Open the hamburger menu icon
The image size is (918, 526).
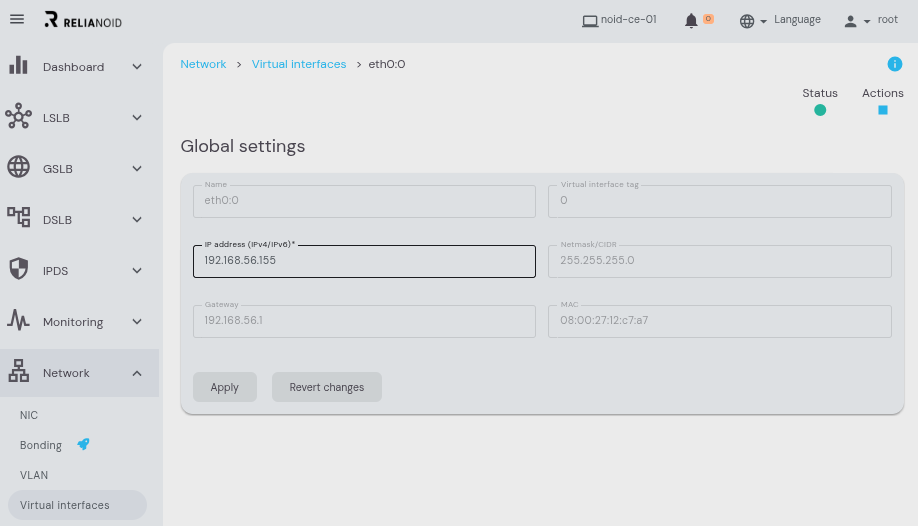pos(17,19)
